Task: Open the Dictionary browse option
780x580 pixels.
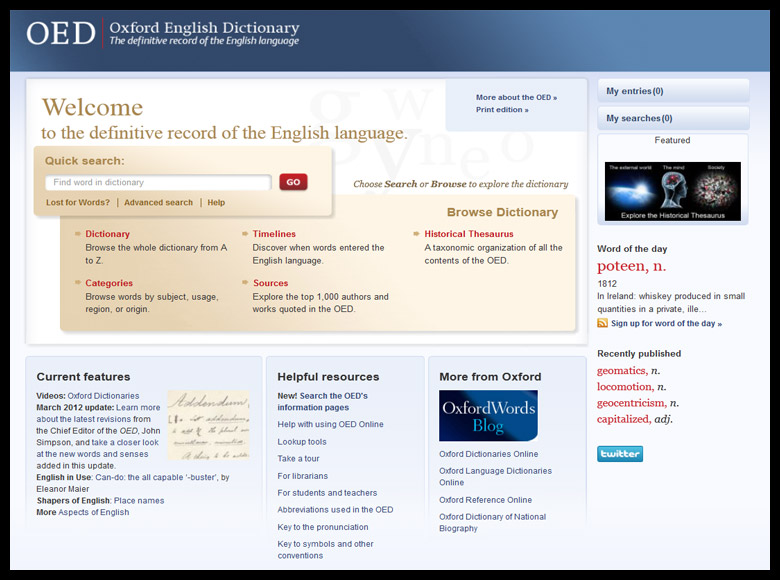Action: (x=107, y=234)
